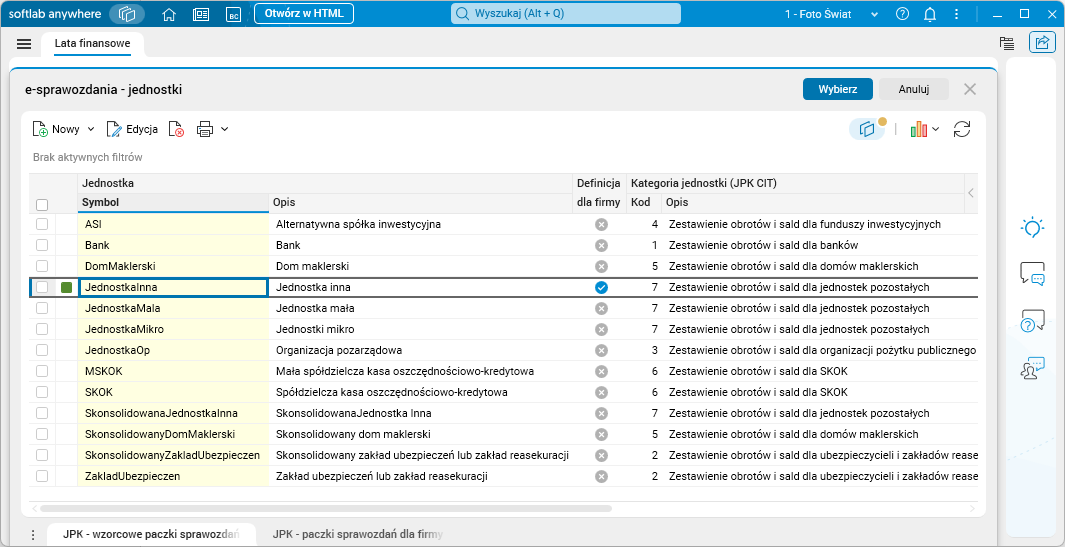Switch to 'JPK - paczki sprawozdań dla firmy' tab
Image resolution: width=1065 pixels, height=547 pixels.
pyautogui.click(x=357, y=535)
